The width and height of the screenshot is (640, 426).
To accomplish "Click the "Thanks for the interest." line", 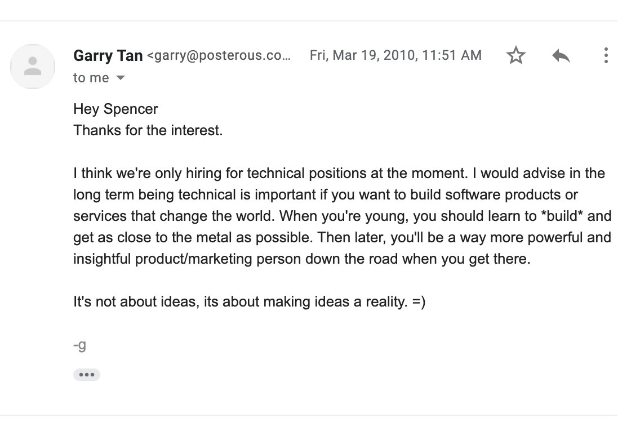I will [x=148, y=130].
